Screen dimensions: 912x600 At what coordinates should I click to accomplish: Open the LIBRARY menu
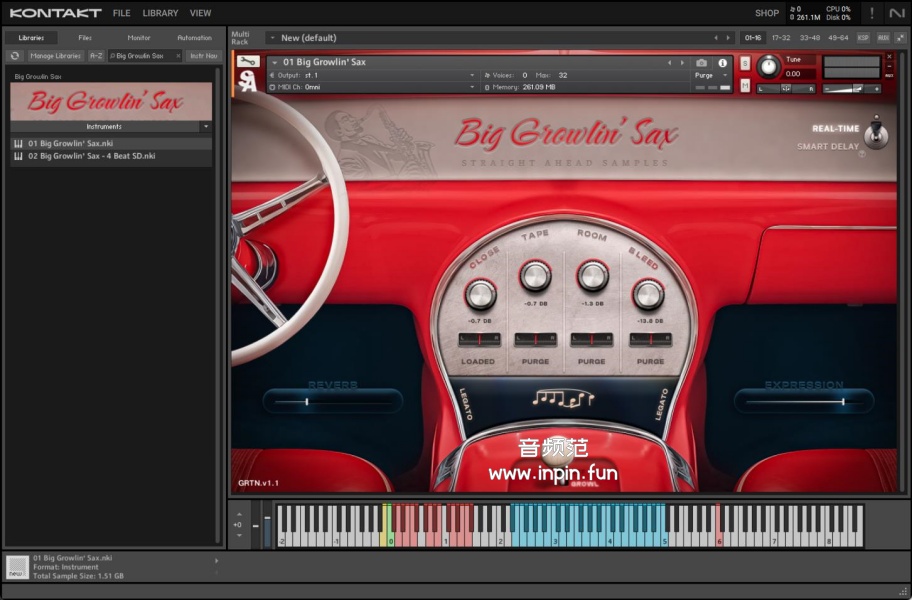(x=160, y=13)
